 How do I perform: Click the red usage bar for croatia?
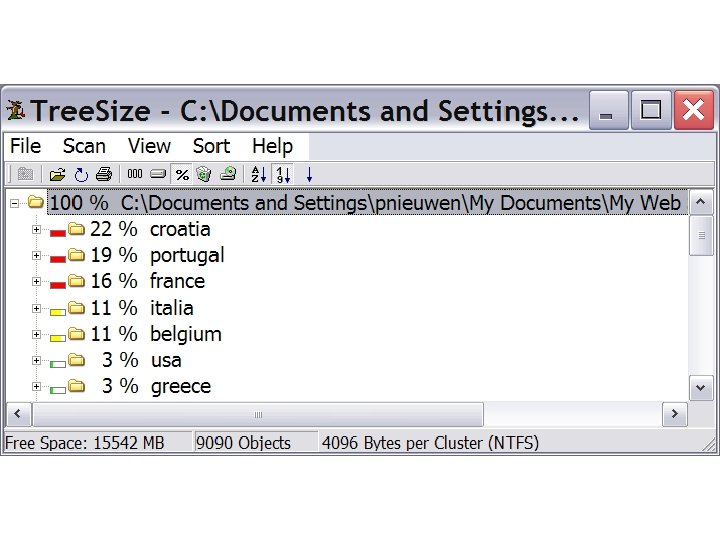[x=58, y=233]
